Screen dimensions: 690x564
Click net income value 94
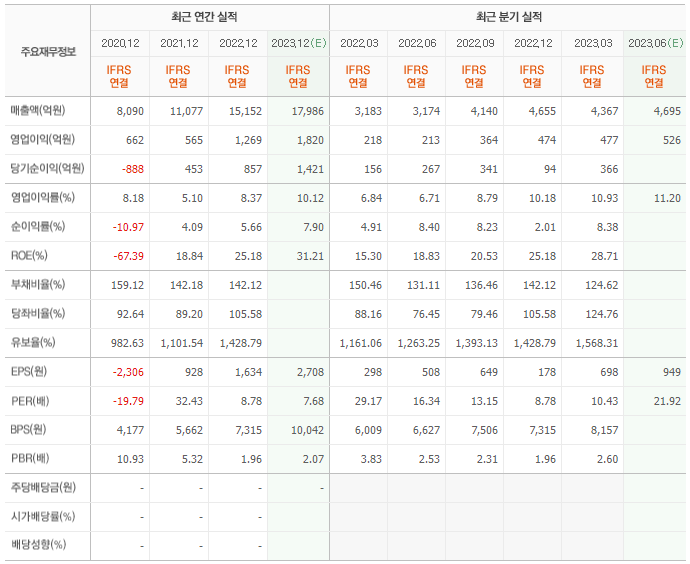pyautogui.click(x=550, y=169)
